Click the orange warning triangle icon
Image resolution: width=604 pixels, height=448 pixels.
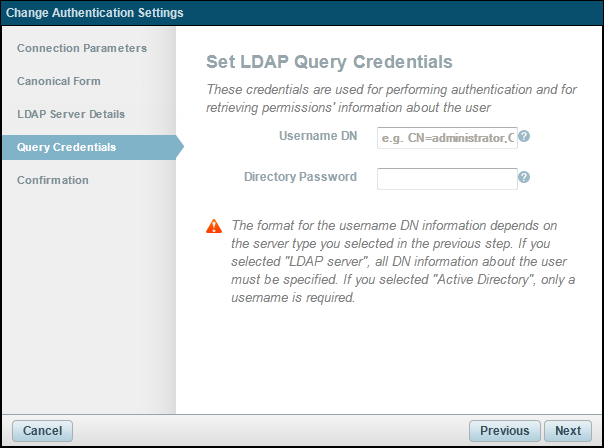(x=214, y=227)
